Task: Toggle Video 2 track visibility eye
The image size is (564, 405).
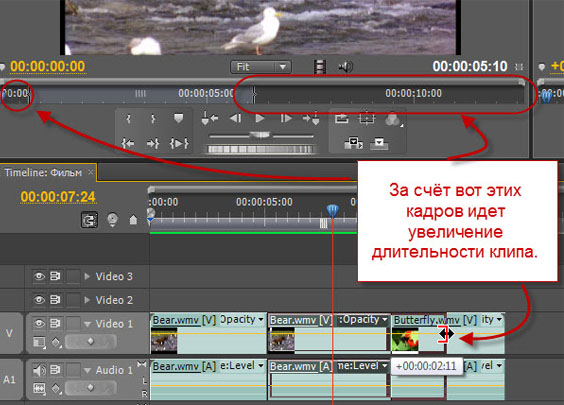Action: tap(39, 300)
